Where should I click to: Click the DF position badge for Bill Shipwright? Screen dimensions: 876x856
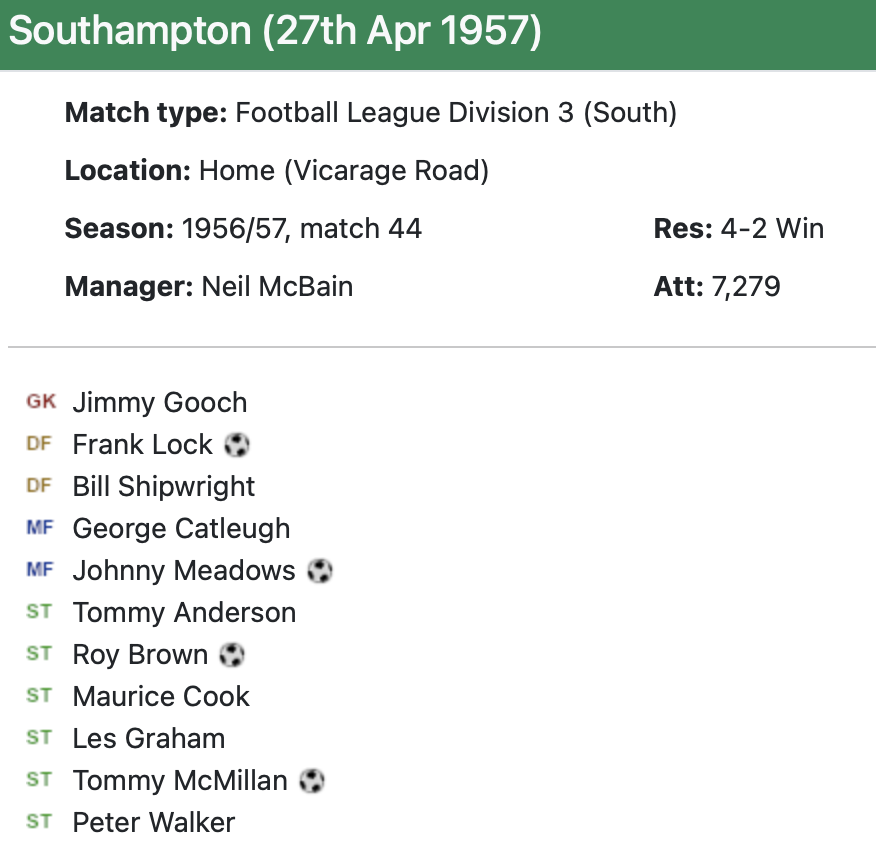pos(39,486)
